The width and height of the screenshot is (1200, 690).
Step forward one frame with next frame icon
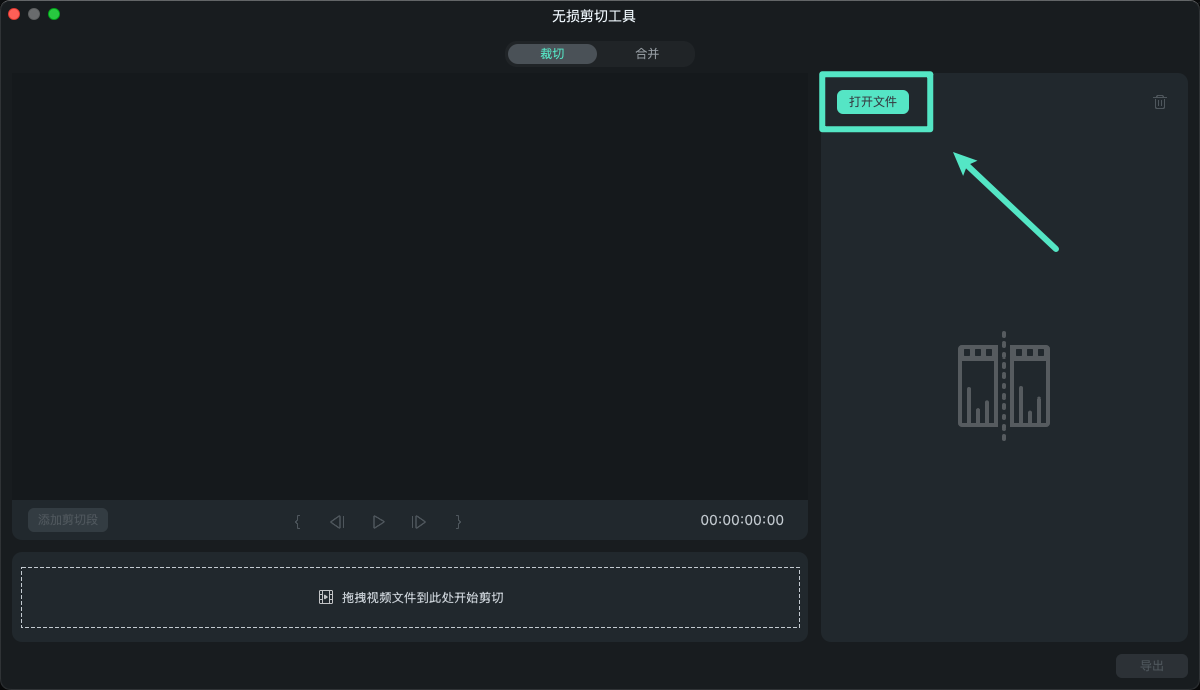[418, 521]
